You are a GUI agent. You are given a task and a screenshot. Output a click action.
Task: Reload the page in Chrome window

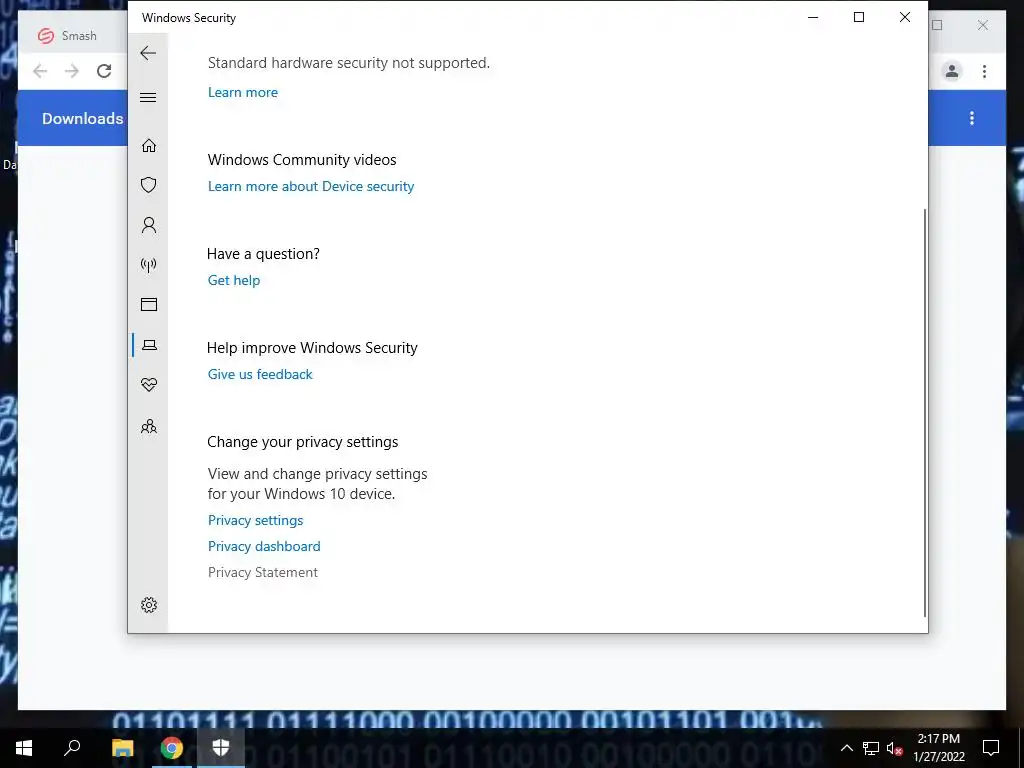[104, 71]
